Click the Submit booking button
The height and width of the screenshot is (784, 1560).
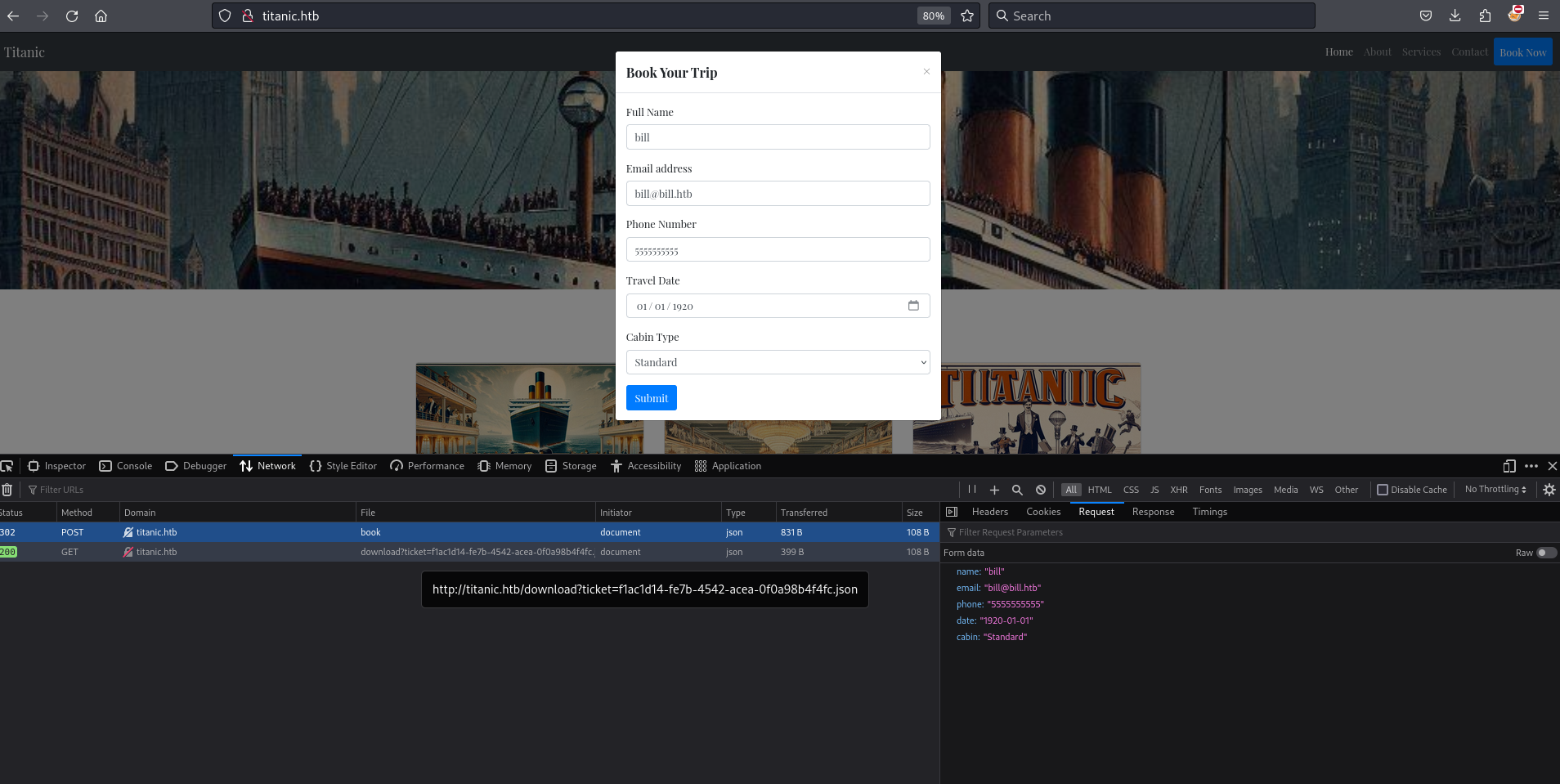[x=651, y=398]
